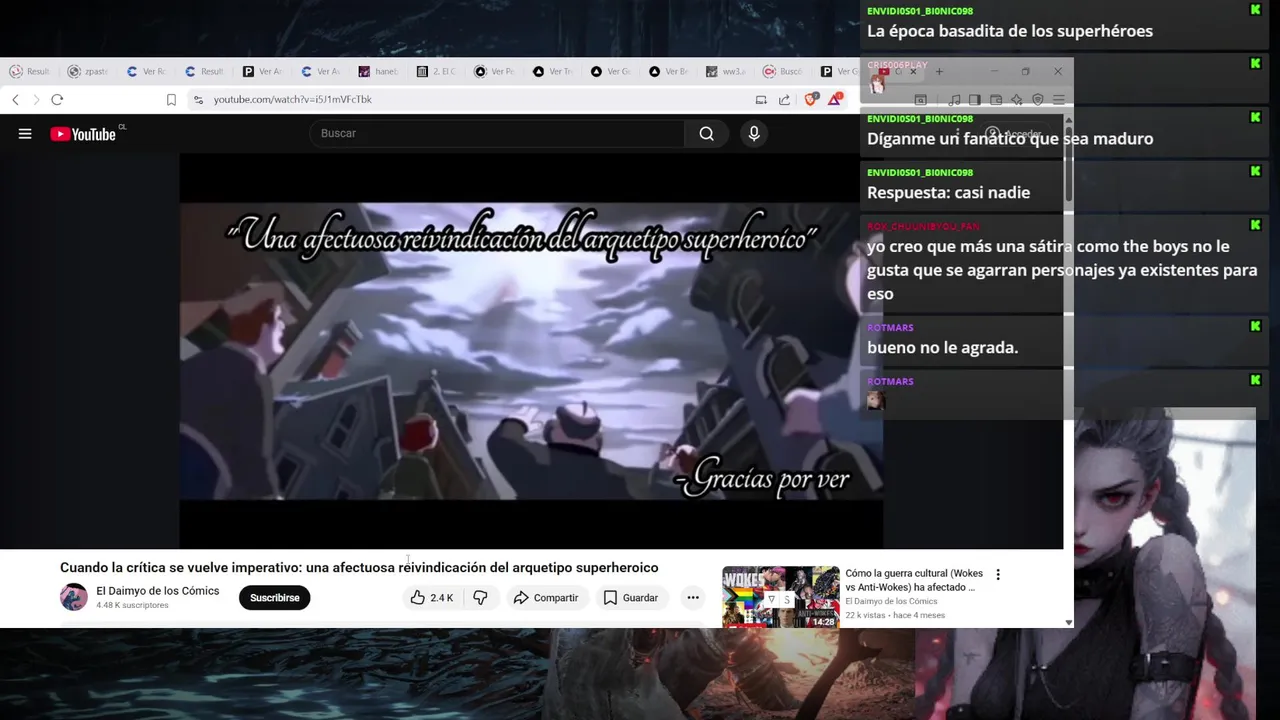
Task: Click the youtube.com address bar URL
Action: click(x=292, y=100)
